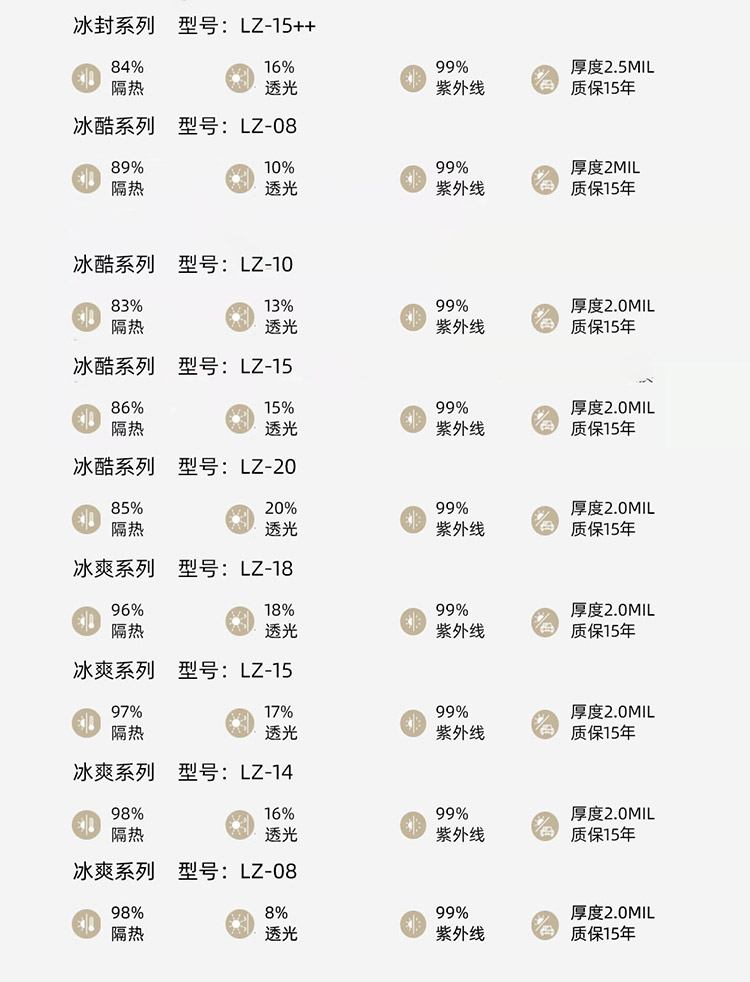Image resolution: width=750 pixels, height=982 pixels.
Task: Select the 冰封系列 型号 LZ-15++ heading
Action: (195, 26)
